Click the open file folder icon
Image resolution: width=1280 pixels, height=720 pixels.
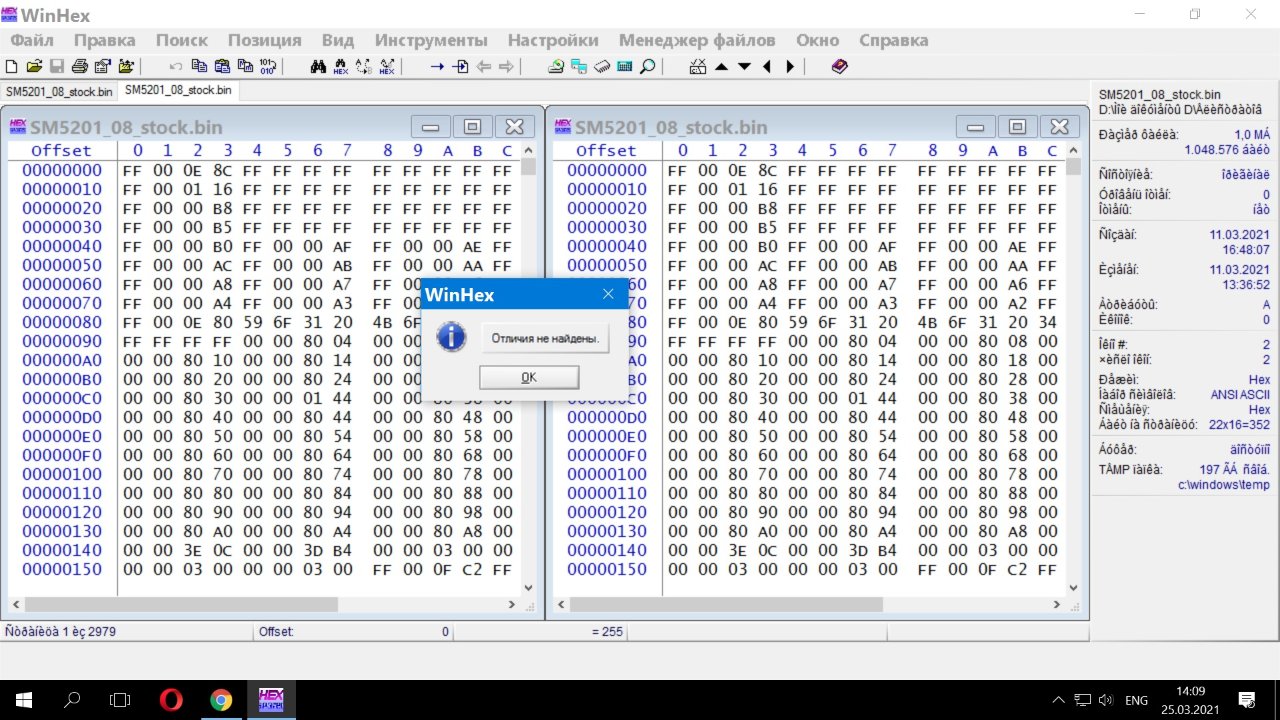pos(34,67)
